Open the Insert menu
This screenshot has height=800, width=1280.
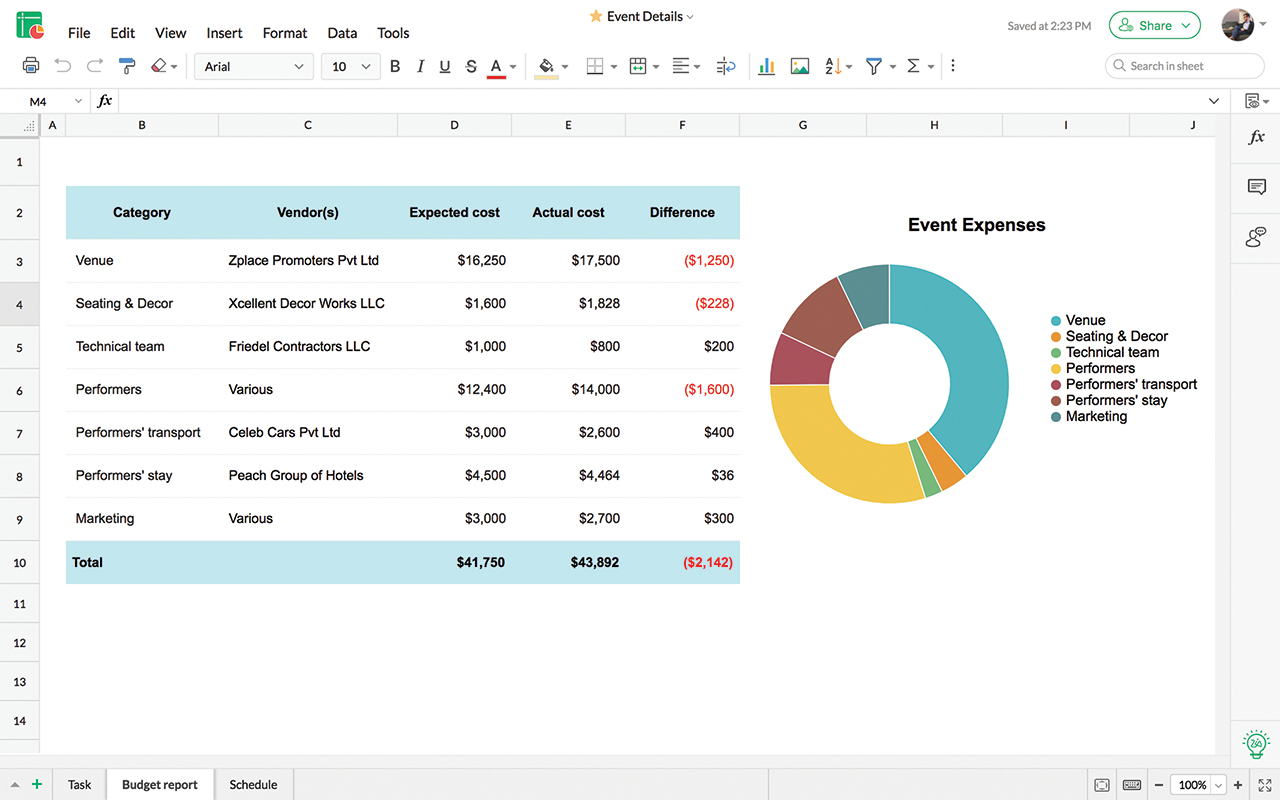point(224,33)
